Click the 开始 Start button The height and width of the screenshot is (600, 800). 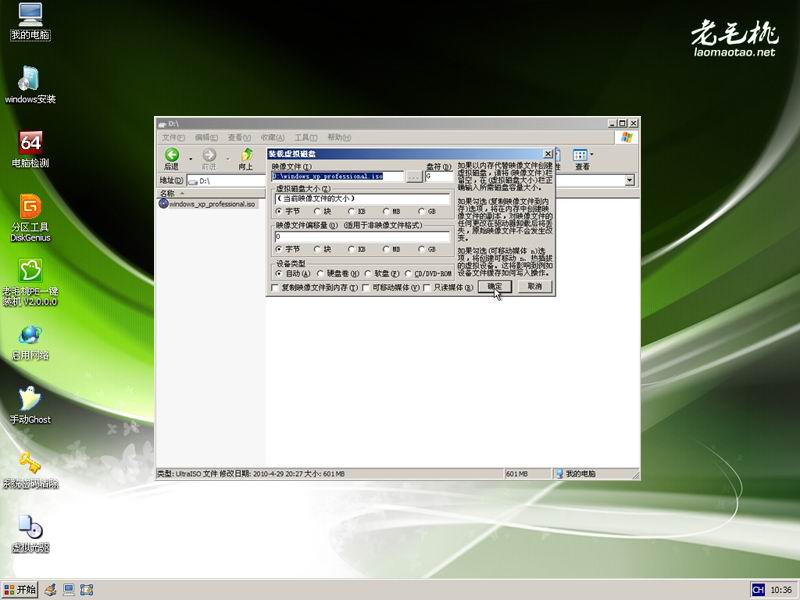click(20, 590)
